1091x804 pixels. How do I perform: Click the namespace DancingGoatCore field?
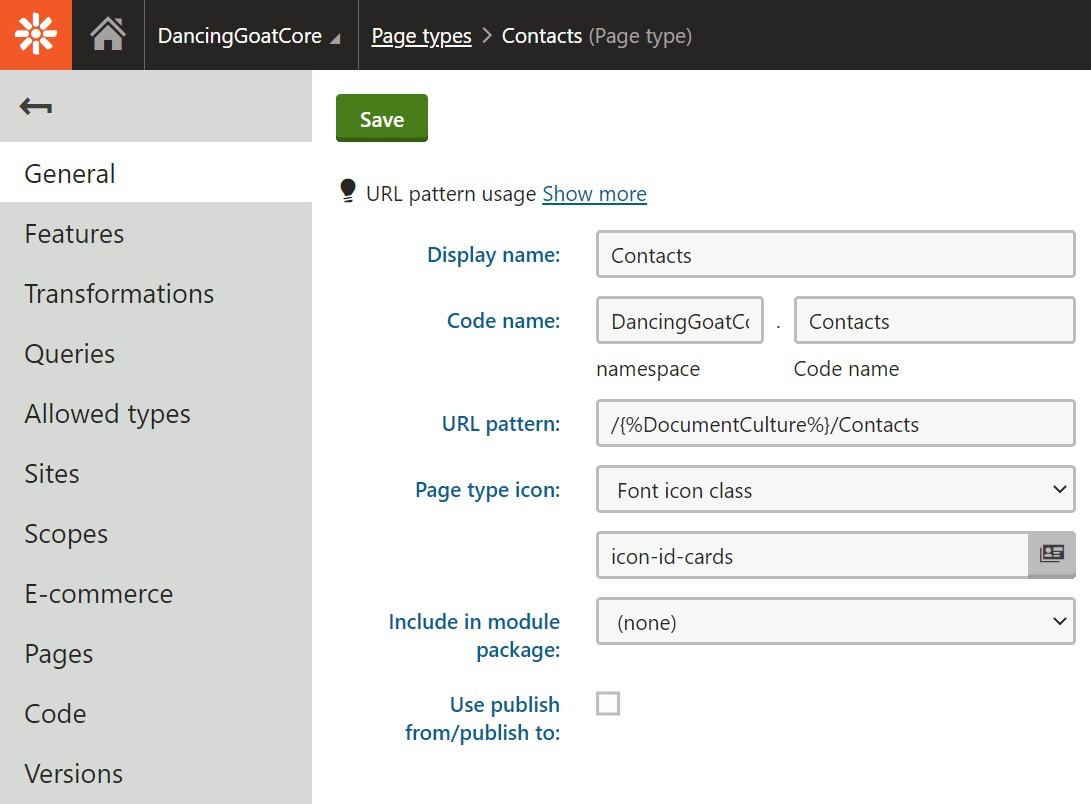point(680,321)
